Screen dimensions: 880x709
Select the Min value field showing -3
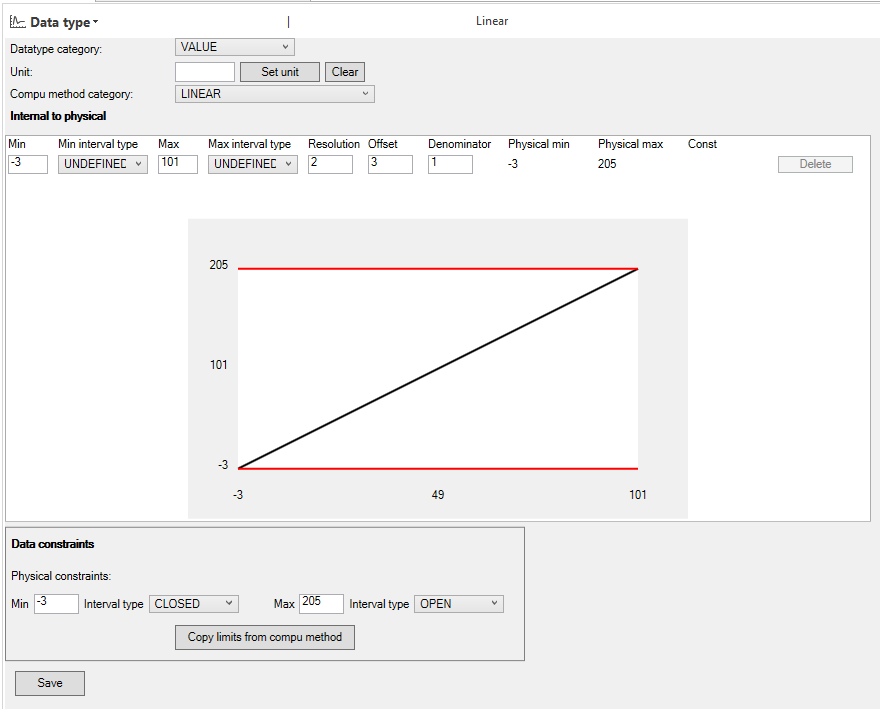27,164
